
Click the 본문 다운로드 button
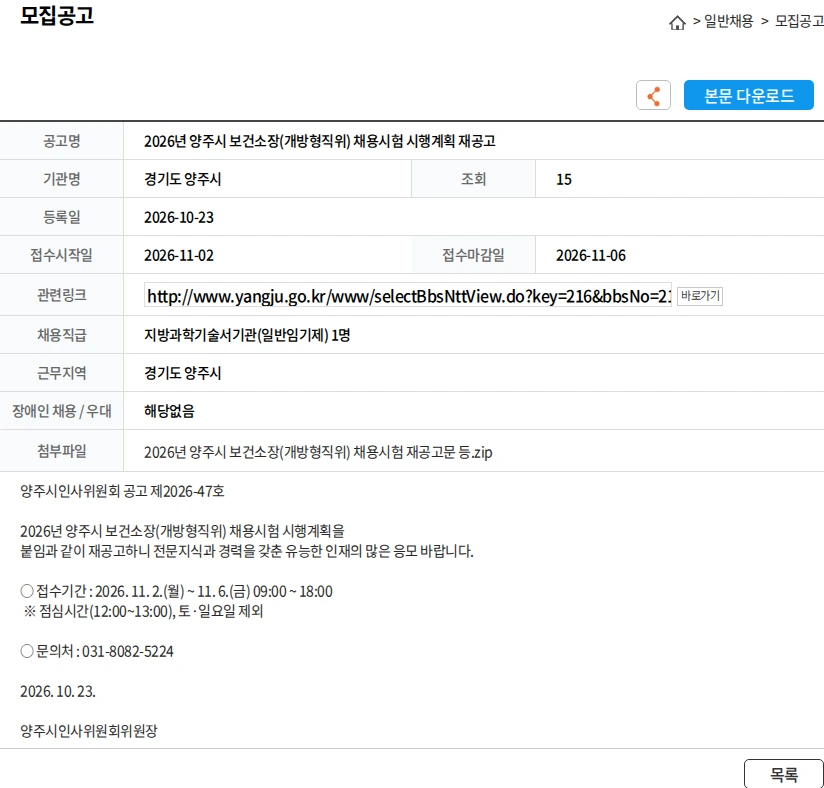pos(748,95)
